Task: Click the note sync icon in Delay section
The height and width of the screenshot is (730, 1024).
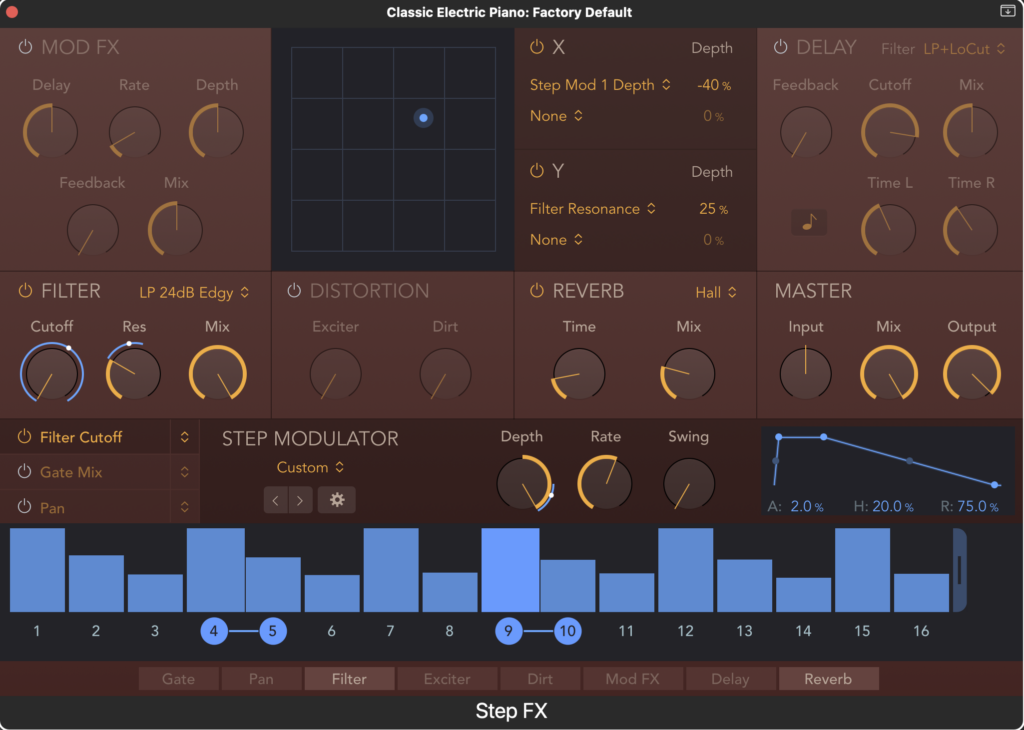Action: pos(809,222)
